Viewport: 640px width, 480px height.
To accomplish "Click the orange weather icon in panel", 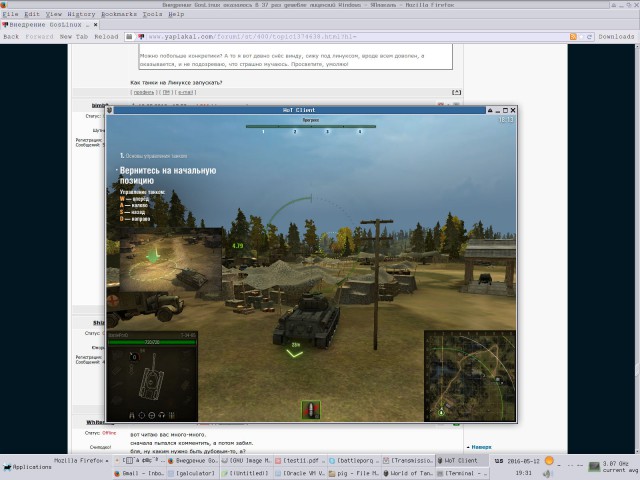I will [549, 461].
